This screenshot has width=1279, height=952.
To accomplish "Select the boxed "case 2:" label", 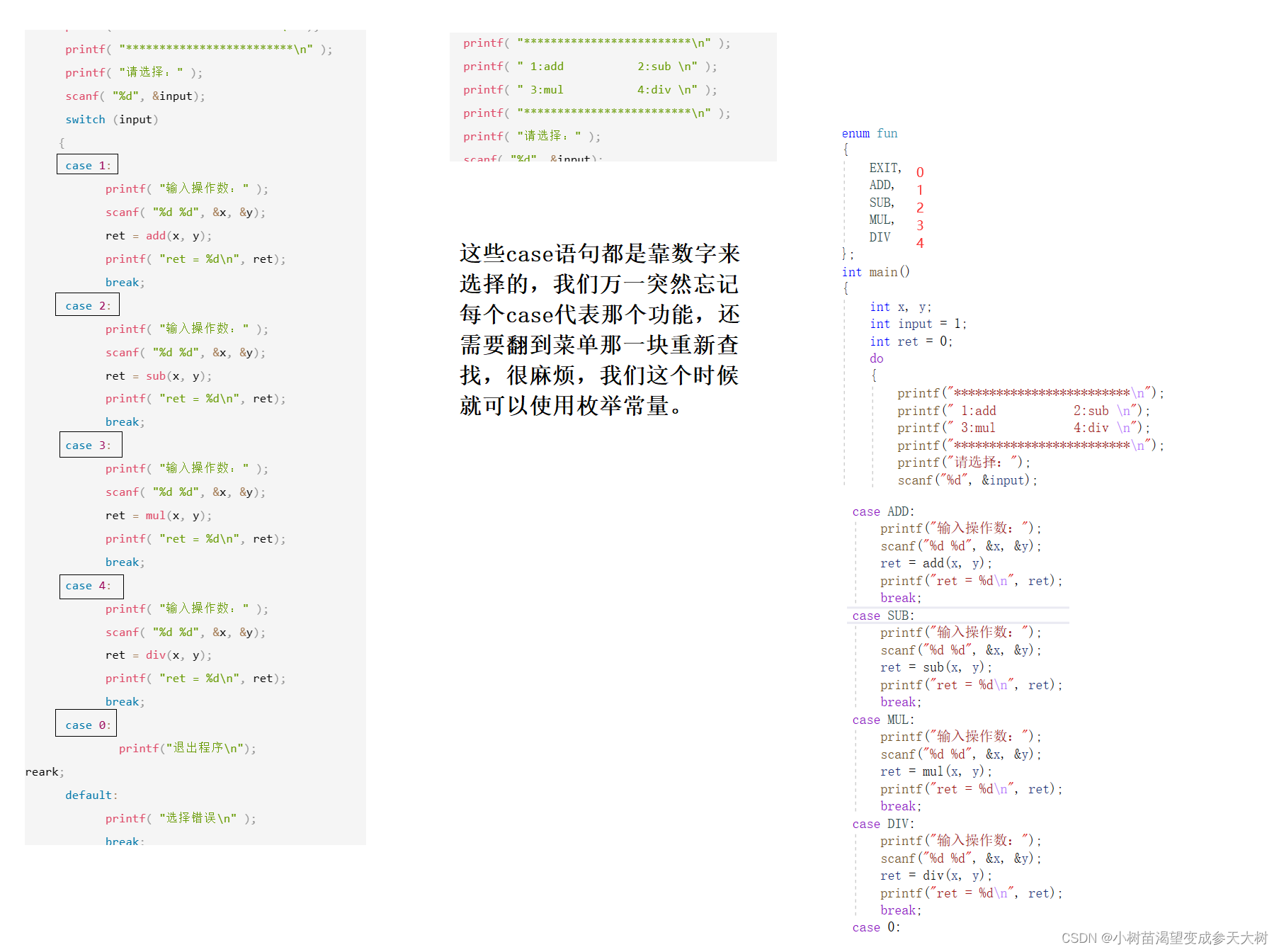I will point(87,305).
